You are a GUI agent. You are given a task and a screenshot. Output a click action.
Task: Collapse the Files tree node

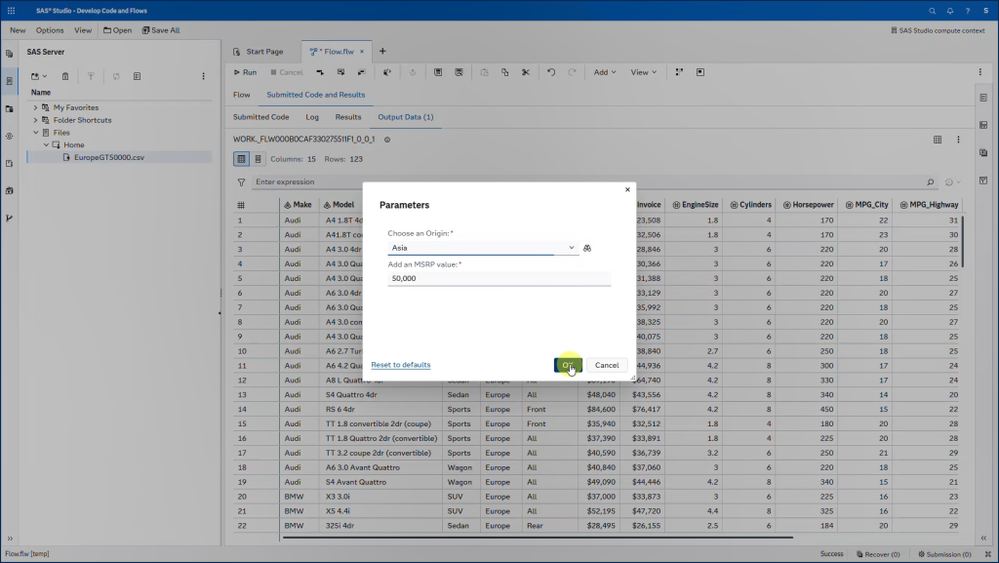36,132
